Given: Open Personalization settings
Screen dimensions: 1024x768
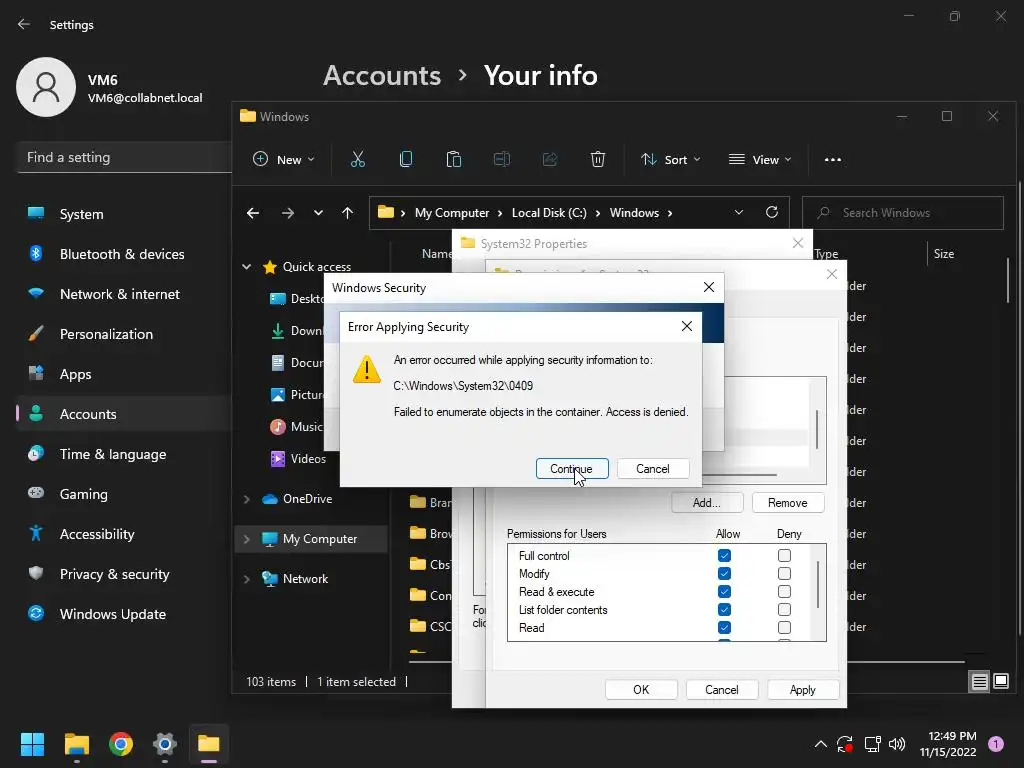Looking at the screenshot, I should (124, 334).
